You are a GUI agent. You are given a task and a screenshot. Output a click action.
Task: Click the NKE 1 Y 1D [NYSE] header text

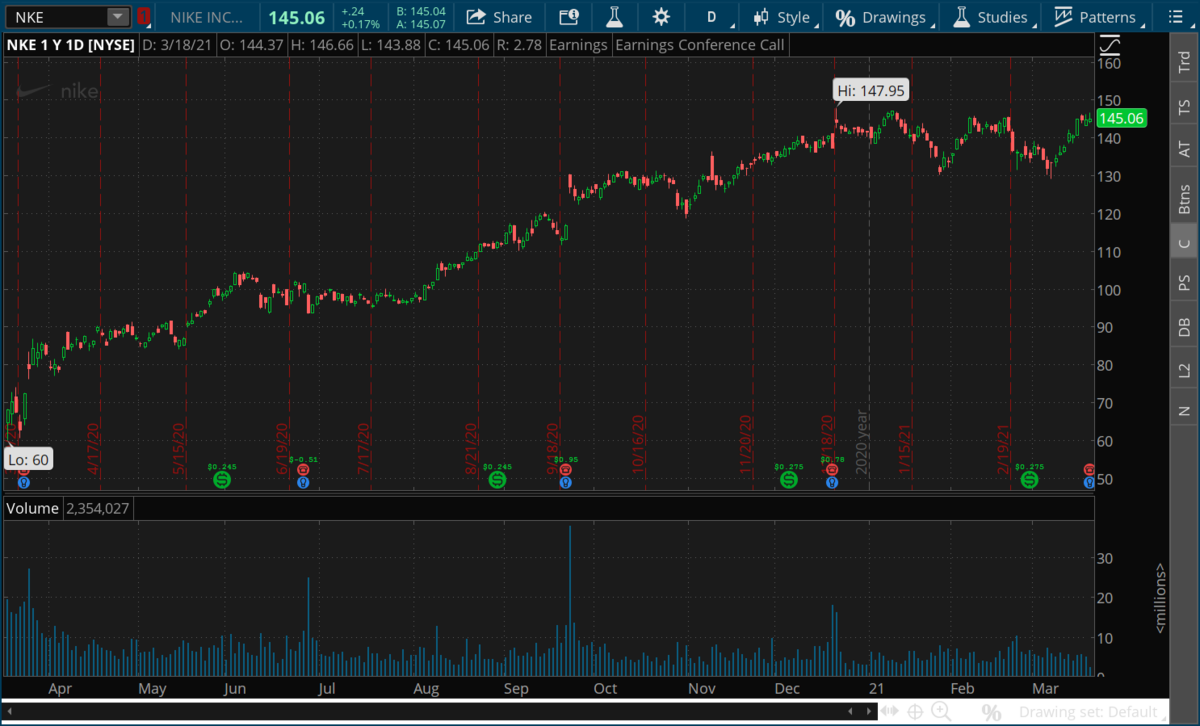(69, 44)
